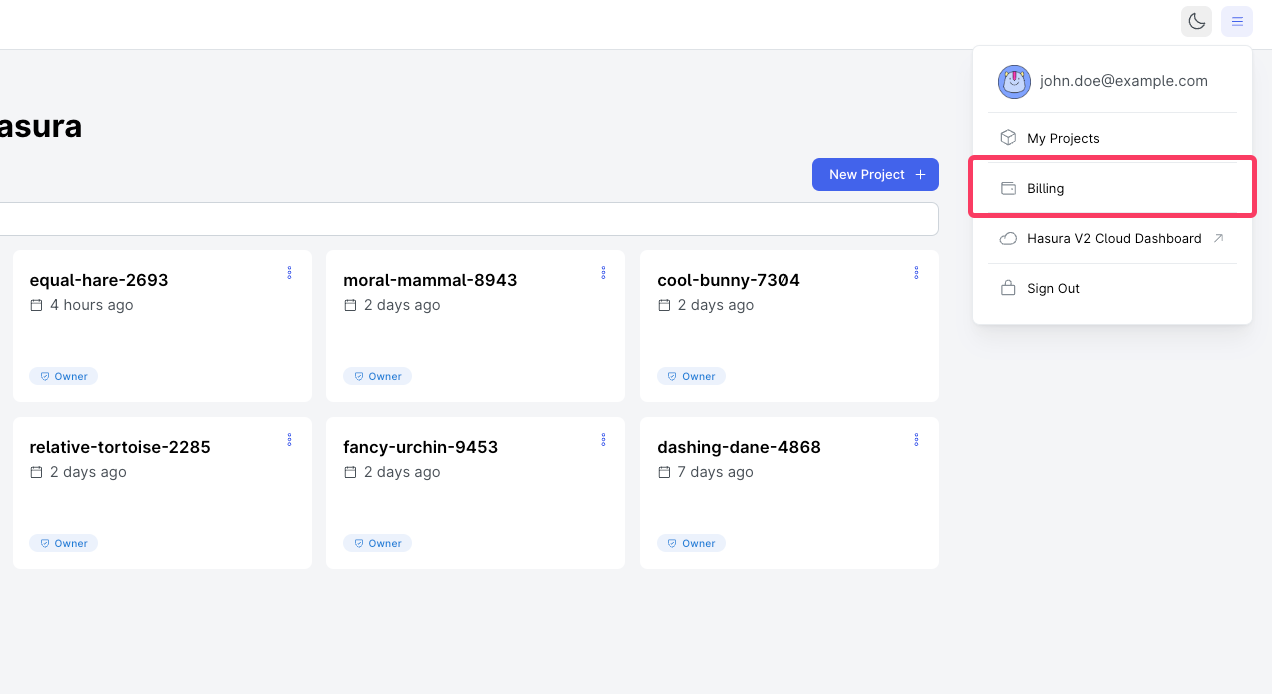Toggle dark mode with the moon icon
The height and width of the screenshot is (694, 1272).
pyautogui.click(x=1196, y=21)
